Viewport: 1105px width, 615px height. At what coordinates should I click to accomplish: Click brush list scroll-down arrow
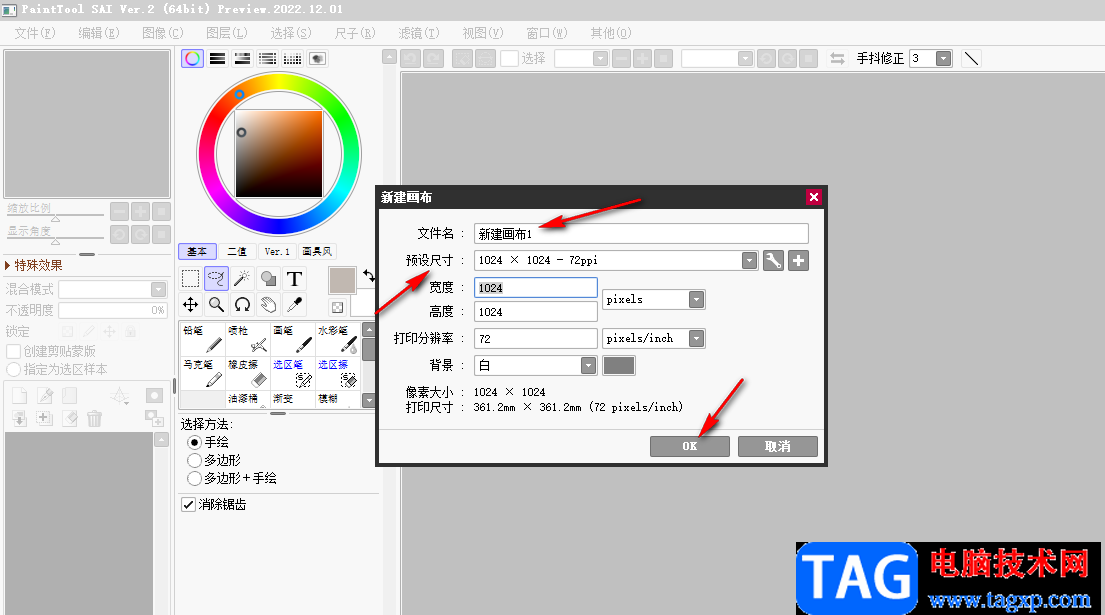click(x=369, y=400)
